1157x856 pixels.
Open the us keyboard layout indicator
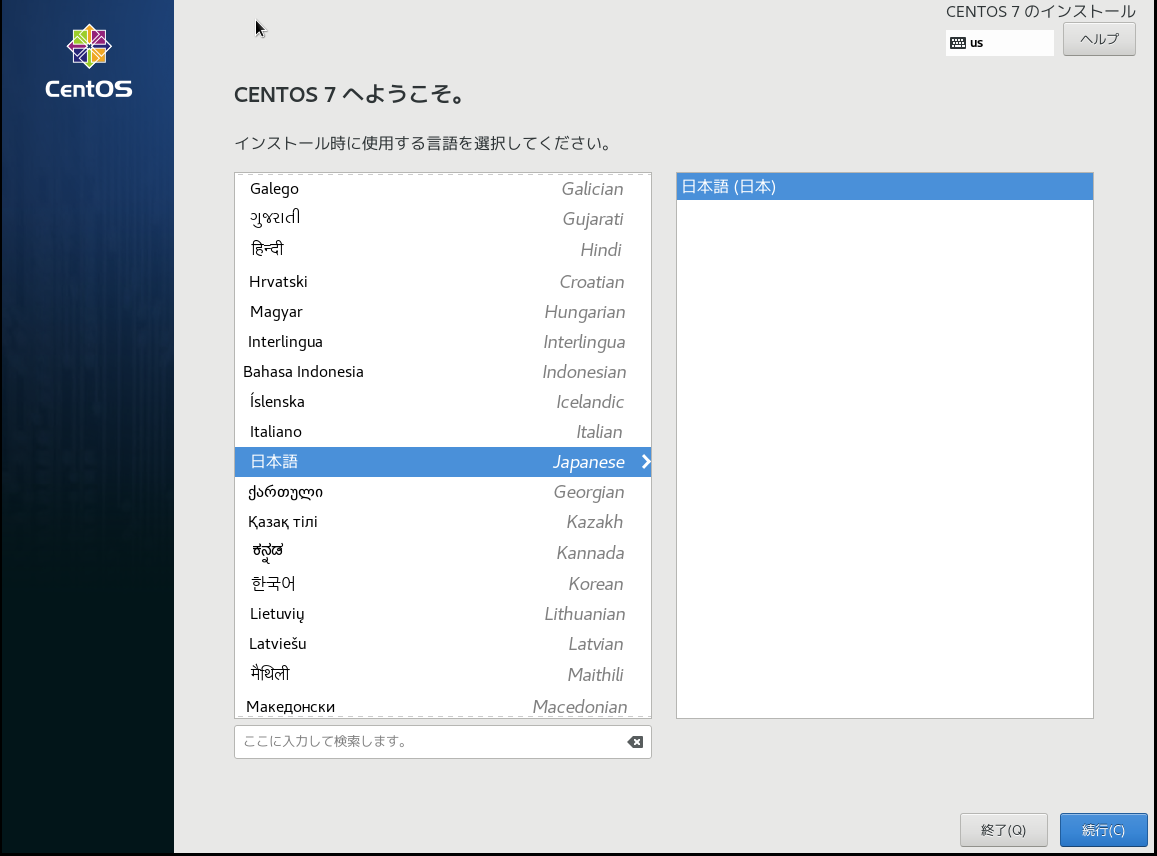[1000, 43]
